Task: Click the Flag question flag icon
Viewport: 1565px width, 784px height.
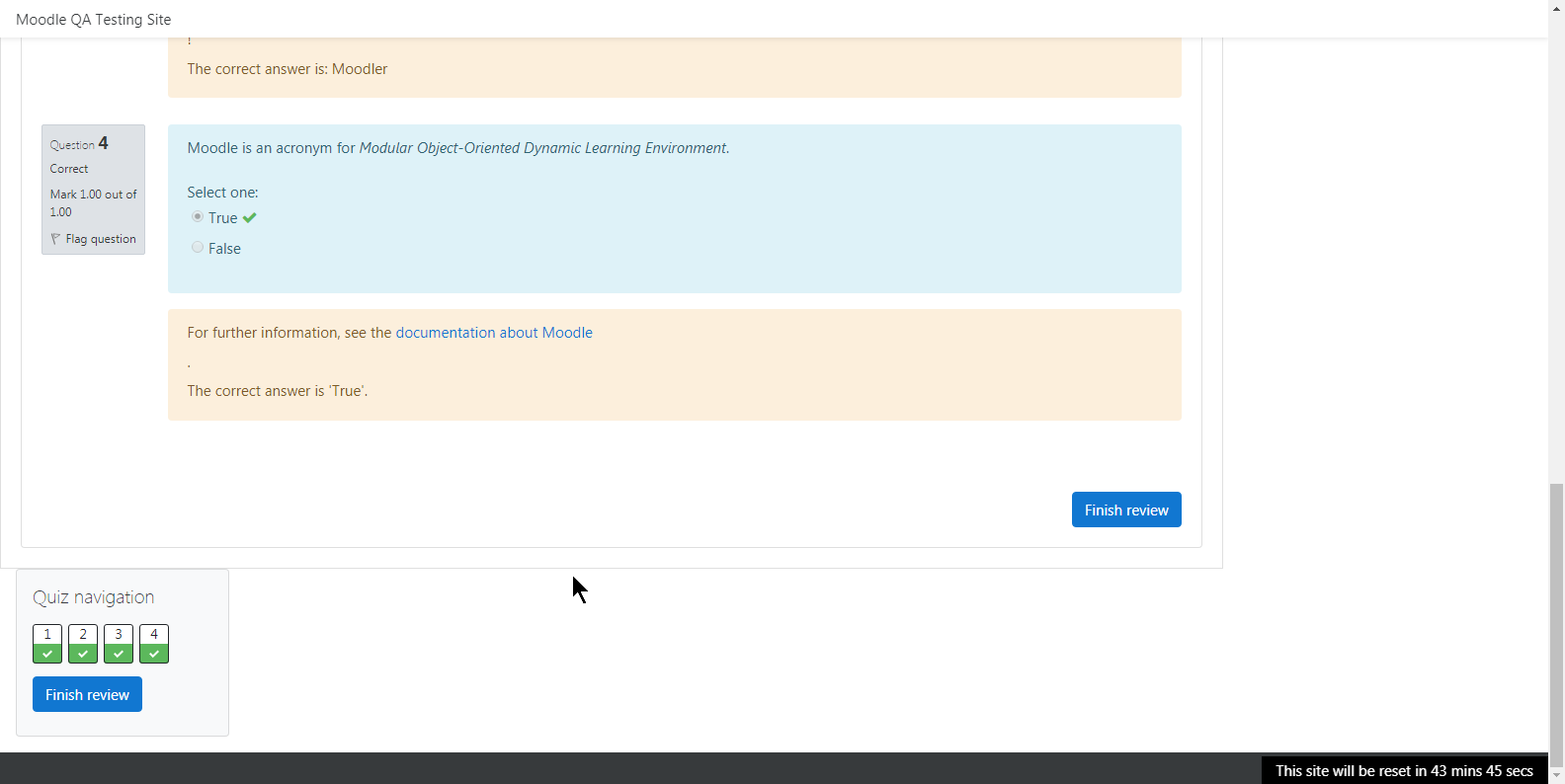Action: tap(55, 238)
